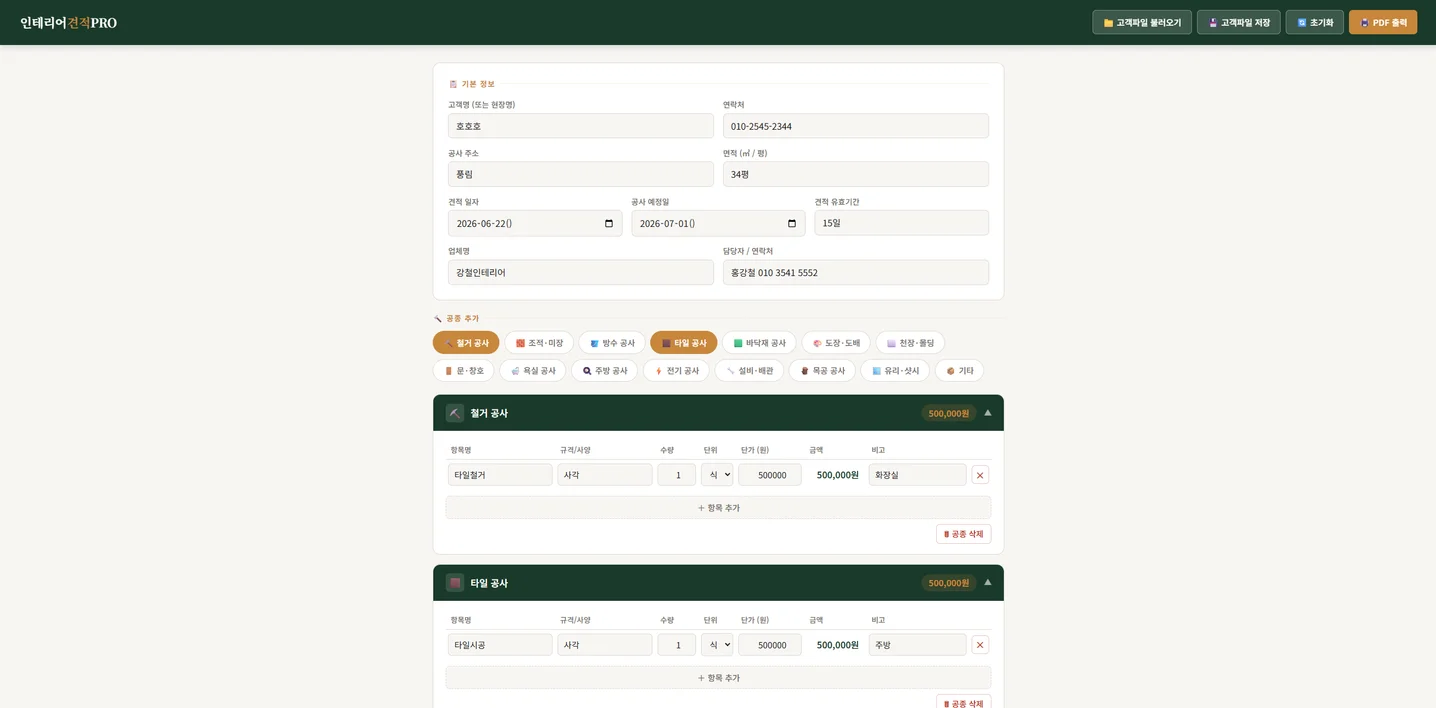
Task: Add the 조적·미장 work category
Action: [539, 343]
